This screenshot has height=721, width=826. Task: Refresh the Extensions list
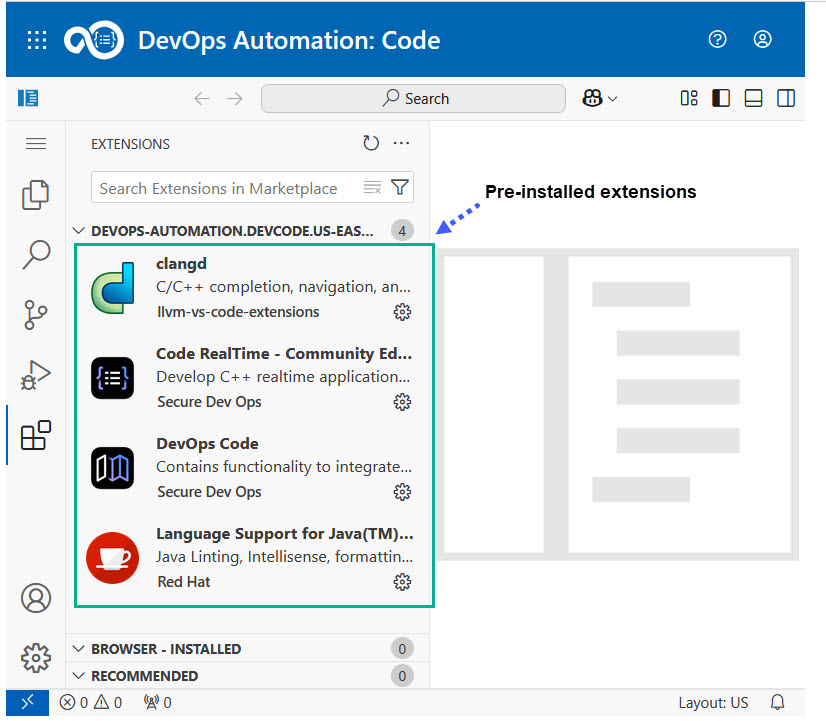(371, 143)
